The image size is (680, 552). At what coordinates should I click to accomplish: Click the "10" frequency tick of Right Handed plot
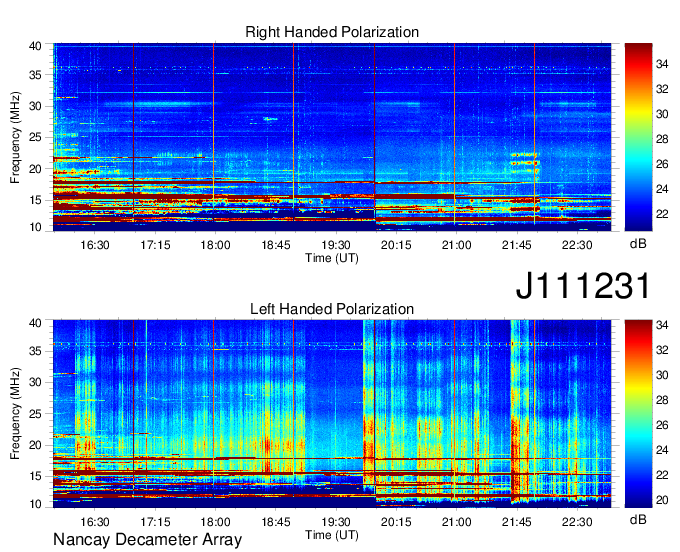pos(35,227)
